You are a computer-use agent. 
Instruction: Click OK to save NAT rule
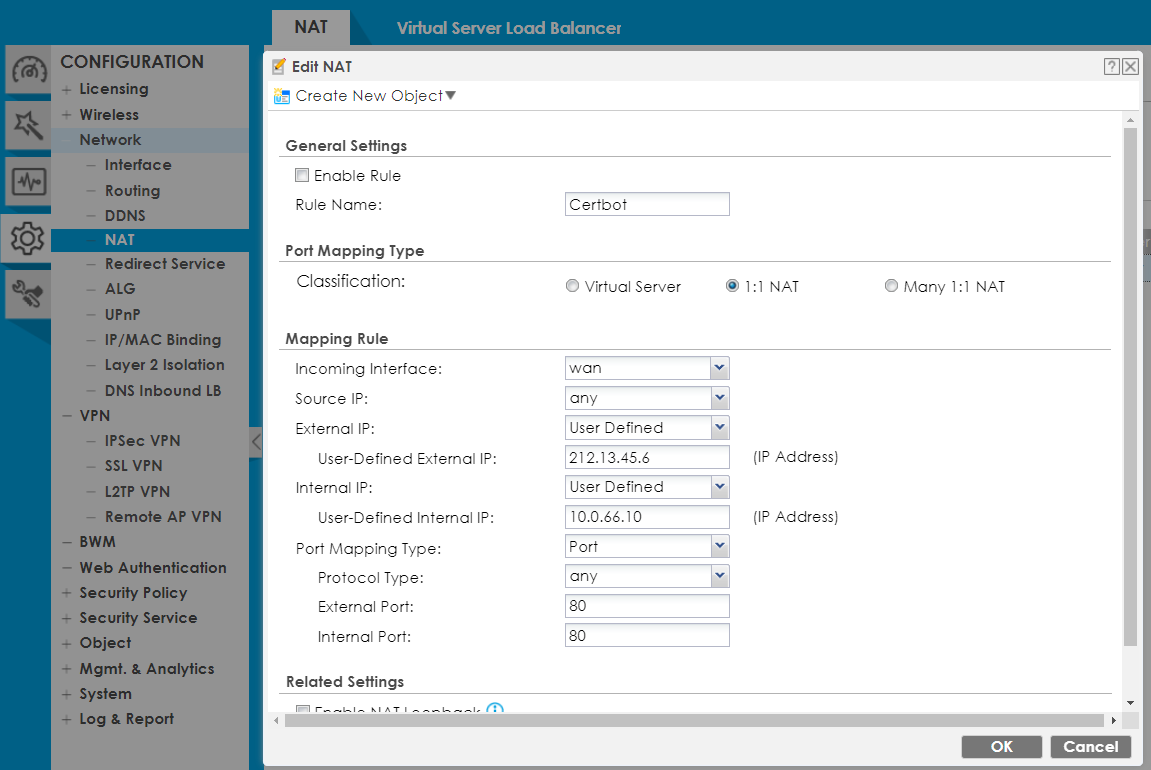tap(1001, 747)
